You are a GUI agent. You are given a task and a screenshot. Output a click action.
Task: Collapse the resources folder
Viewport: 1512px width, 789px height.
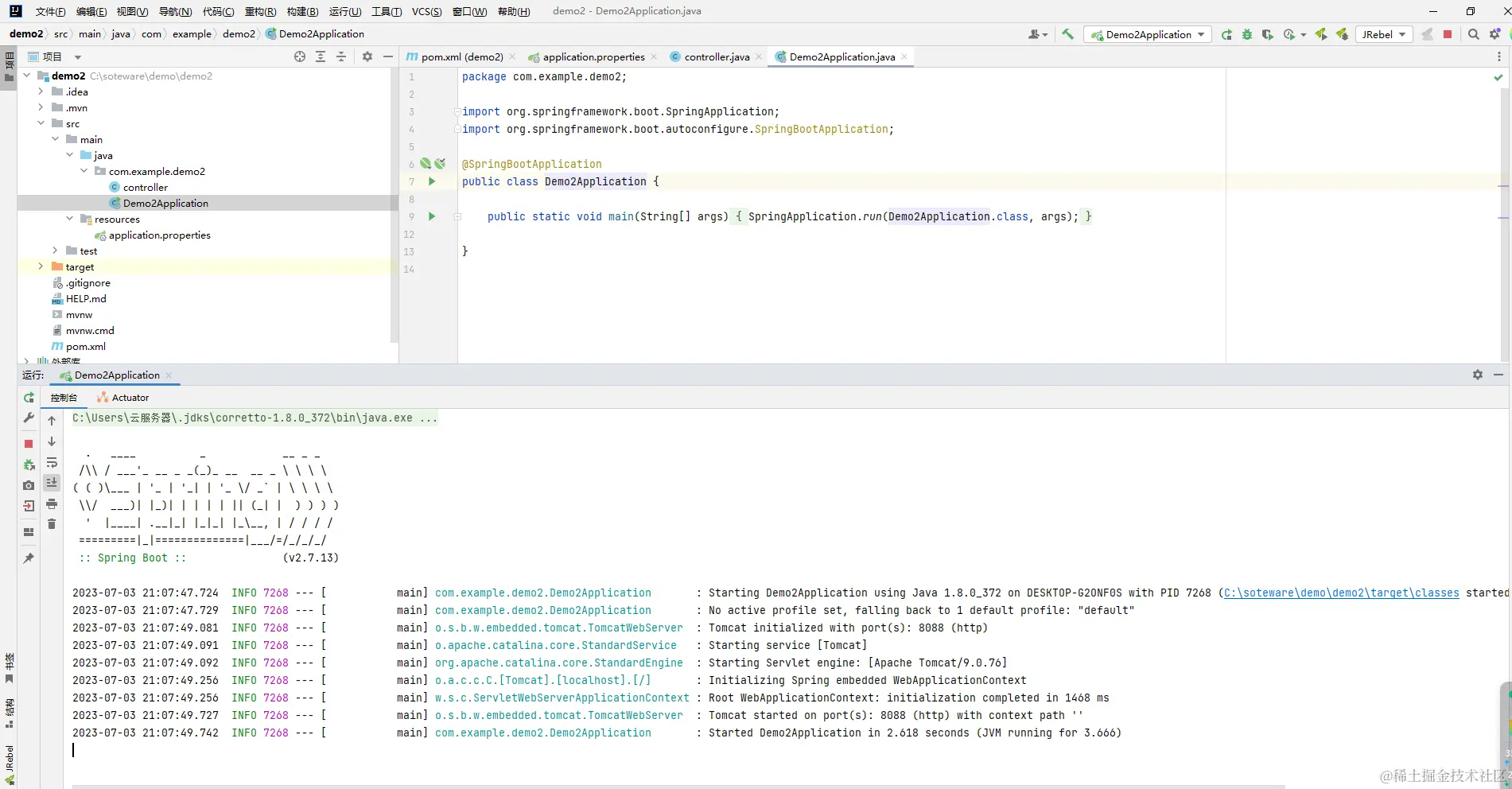[x=69, y=219]
